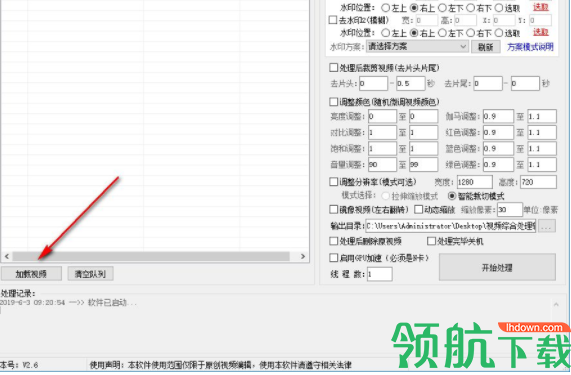Select 智能裁切模式 radio button
Image resolution: width=571 pixels, height=375 pixels.
(x=452, y=196)
